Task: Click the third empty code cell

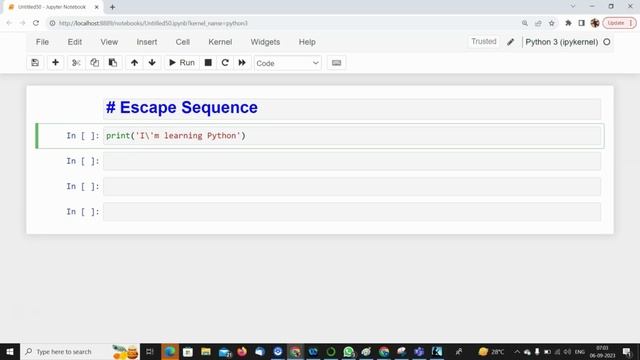Action: coord(352,187)
